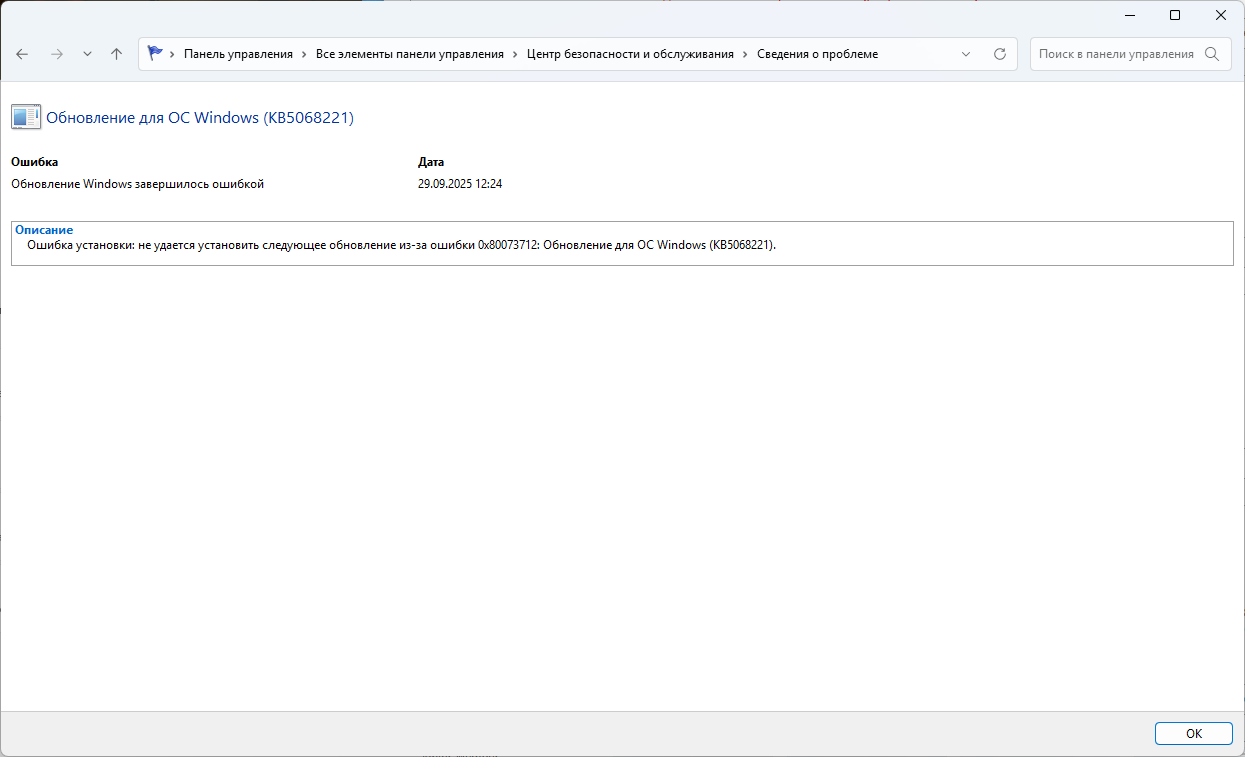
Task: Open the address bar history dropdown
Action: 966,54
